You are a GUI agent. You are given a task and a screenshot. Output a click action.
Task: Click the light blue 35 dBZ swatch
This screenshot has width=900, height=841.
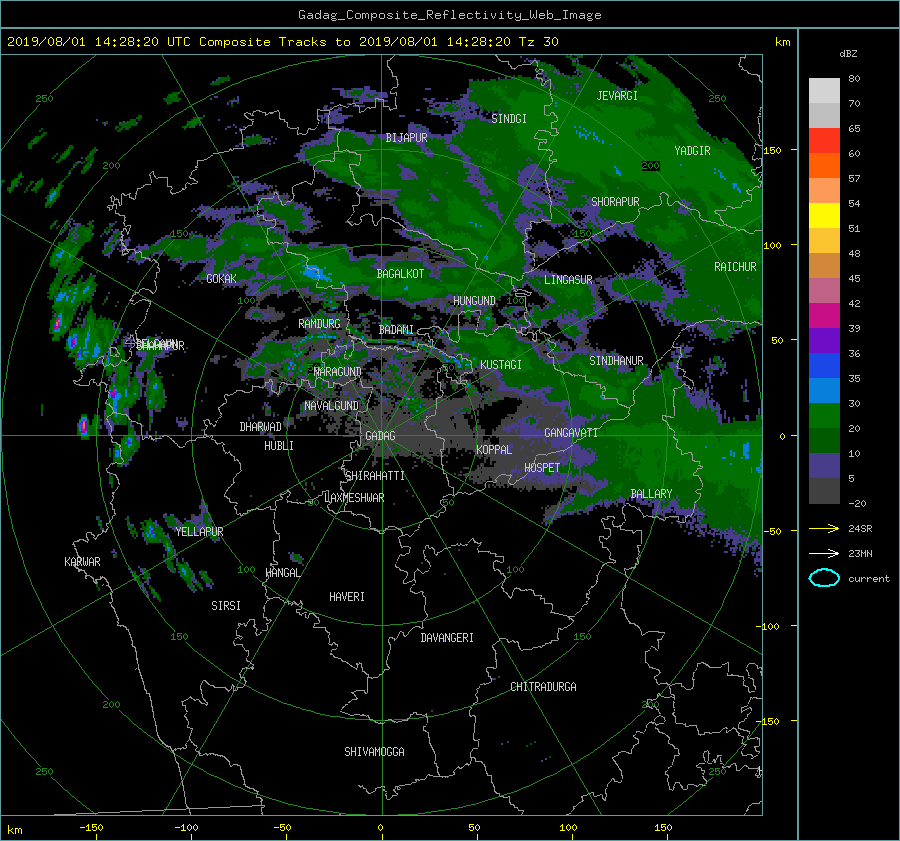tap(824, 390)
